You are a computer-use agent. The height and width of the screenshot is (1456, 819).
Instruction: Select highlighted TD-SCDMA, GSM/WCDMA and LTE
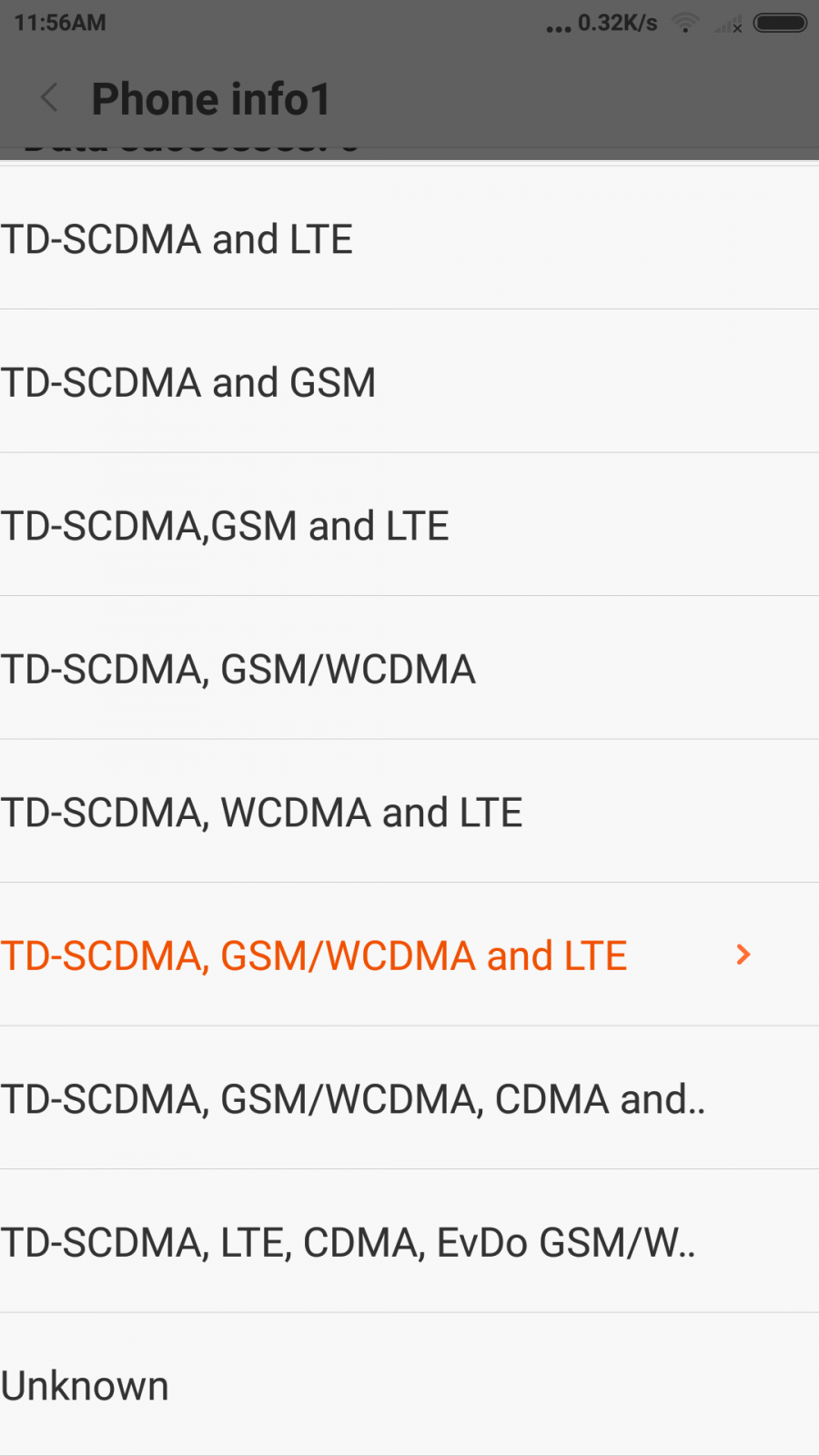314,955
